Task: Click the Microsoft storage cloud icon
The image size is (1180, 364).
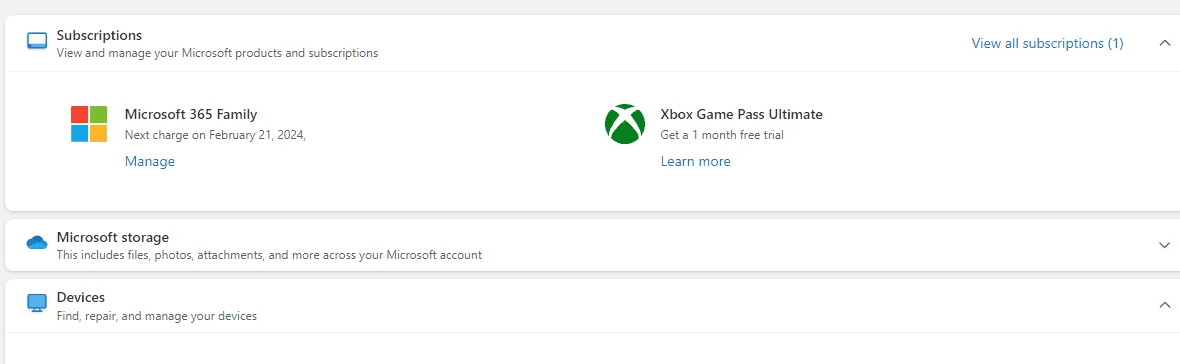Action: (x=37, y=243)
